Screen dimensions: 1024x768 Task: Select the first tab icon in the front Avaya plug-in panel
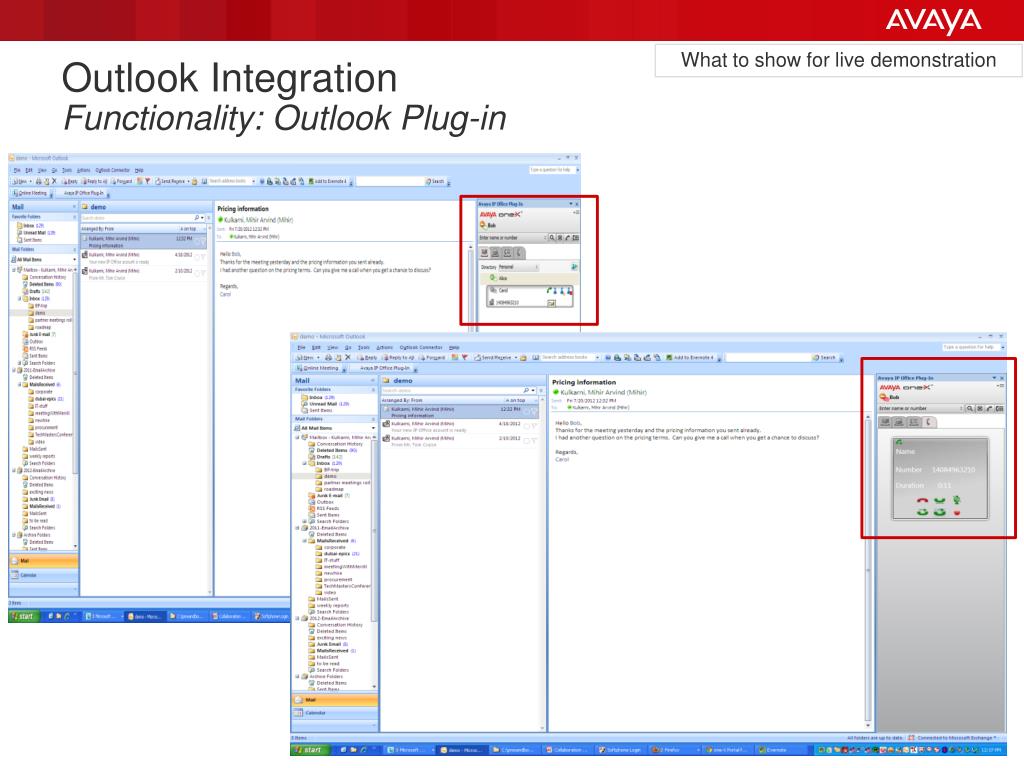coord(886,422)
